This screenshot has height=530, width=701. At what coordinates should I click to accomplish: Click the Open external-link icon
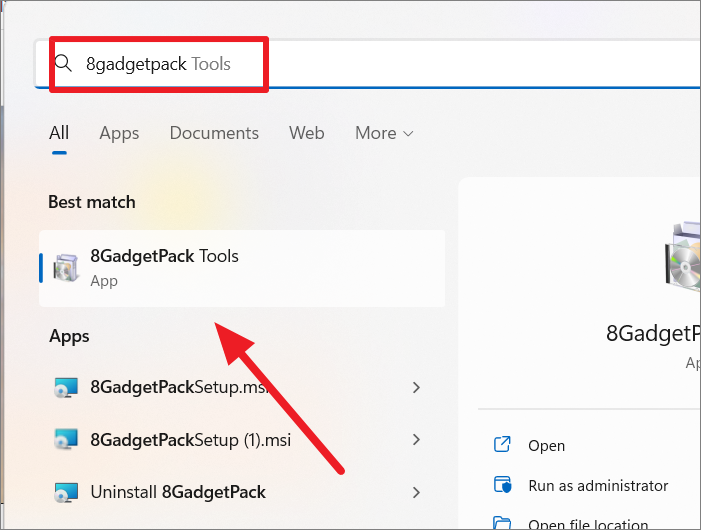point(502,445)
